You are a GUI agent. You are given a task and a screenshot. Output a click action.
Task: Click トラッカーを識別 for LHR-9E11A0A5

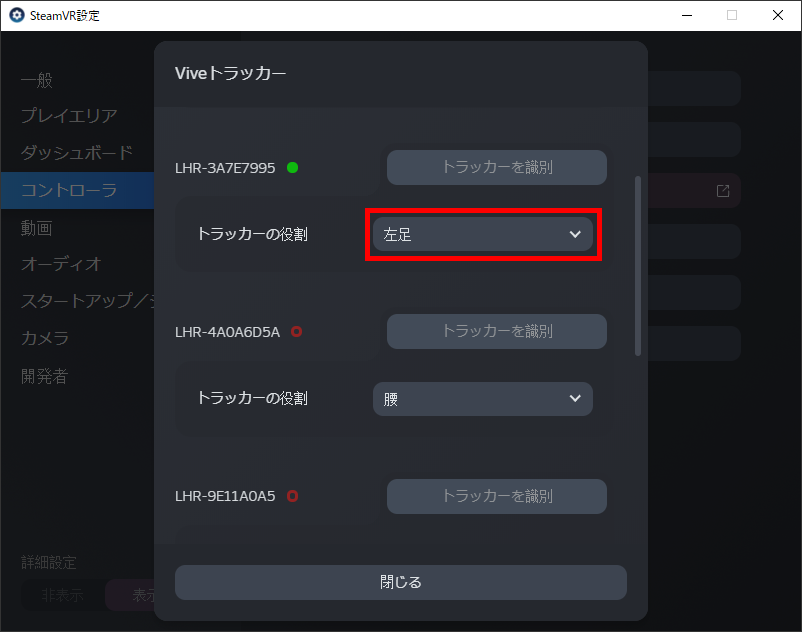coord(497,496)
